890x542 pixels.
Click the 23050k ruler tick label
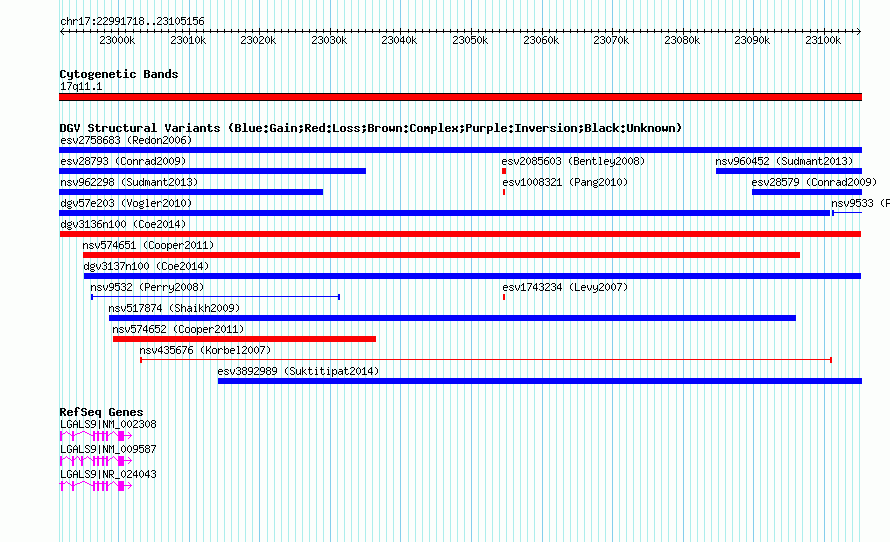[x=470, y=40]
